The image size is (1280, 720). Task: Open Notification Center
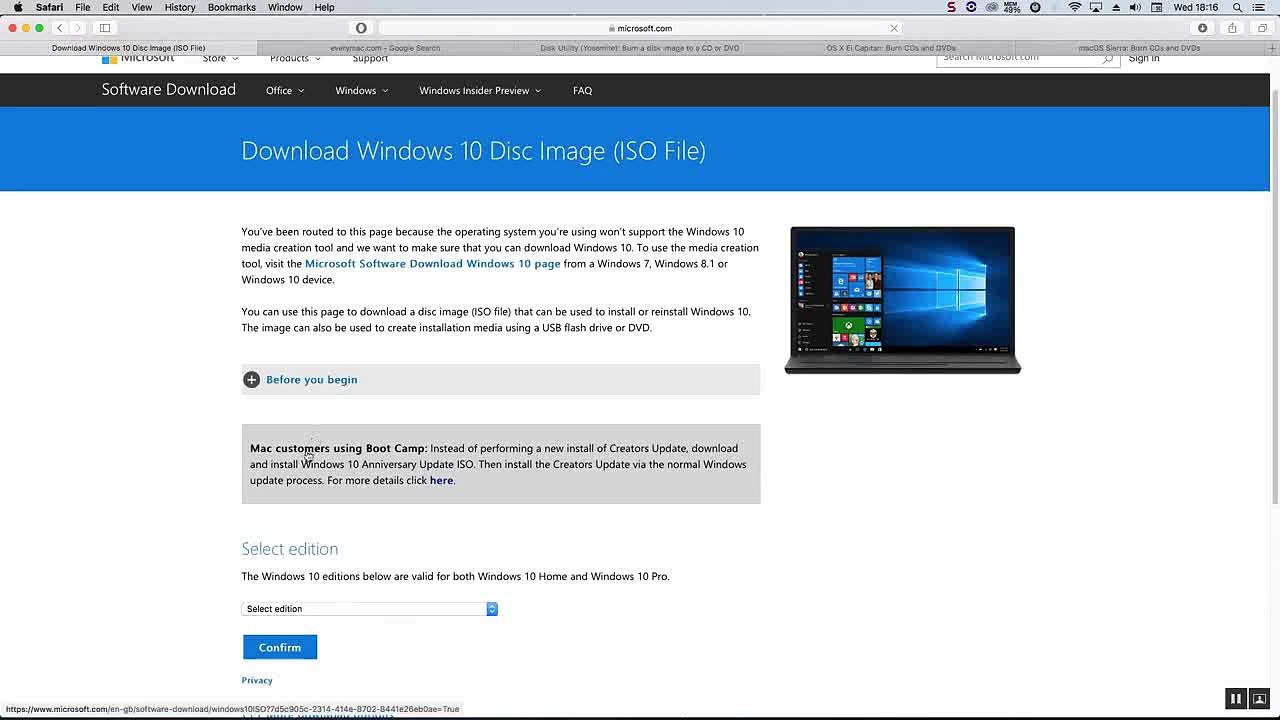(x=1259, y=7)
